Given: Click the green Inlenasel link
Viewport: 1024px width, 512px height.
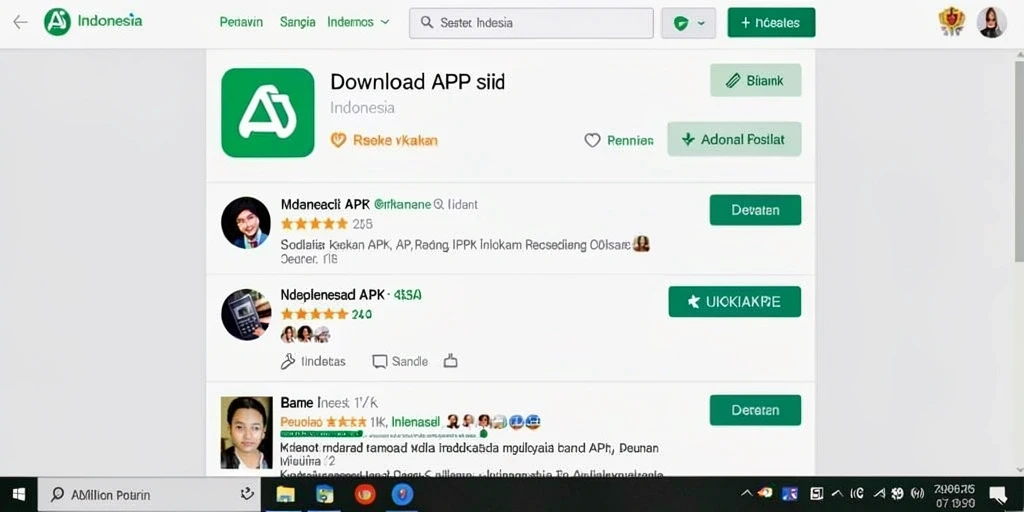Looking at the screenshot, I should point(414,422).
